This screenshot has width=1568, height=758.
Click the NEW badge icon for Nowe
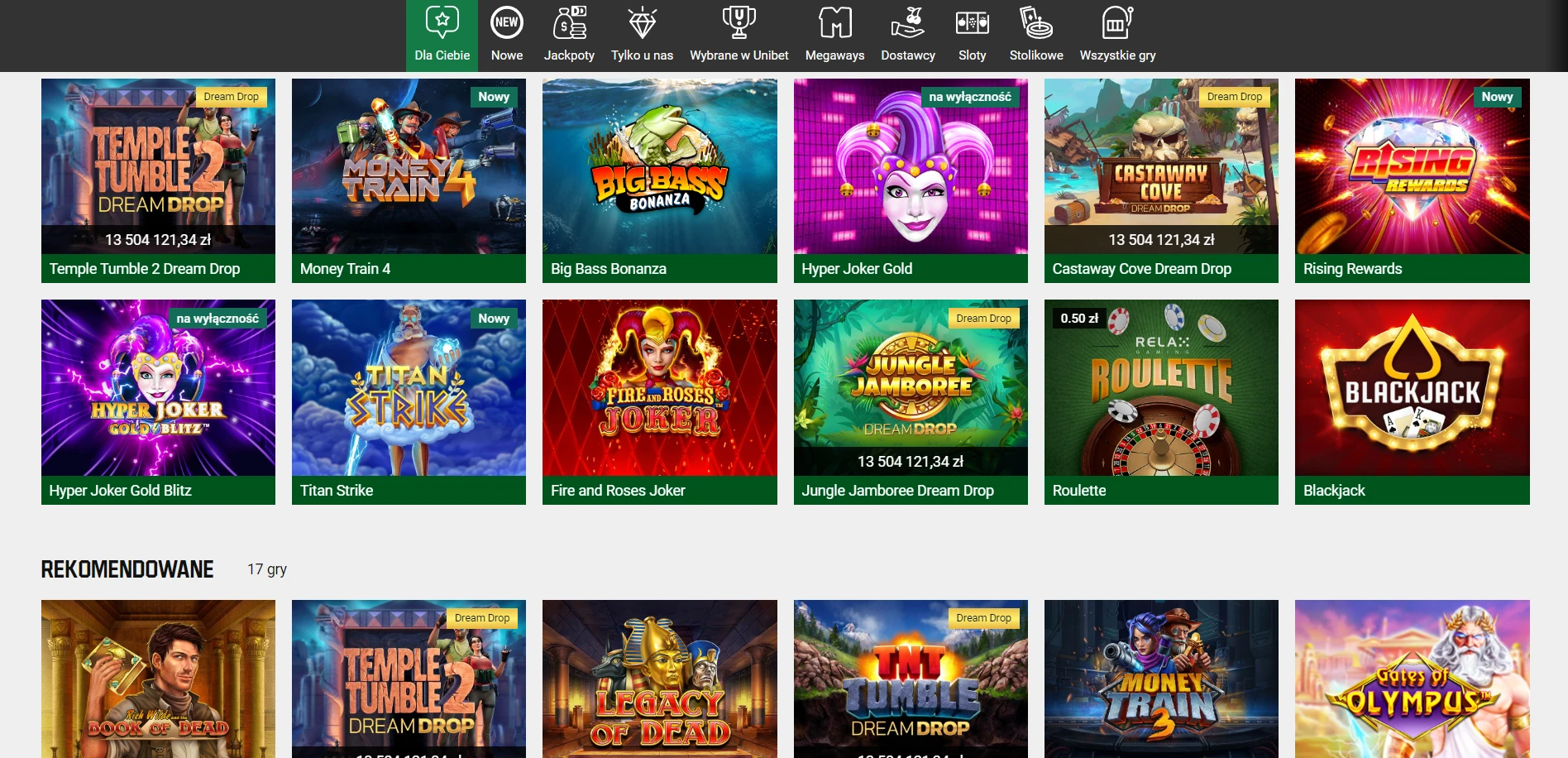click(x=507, y=22)
